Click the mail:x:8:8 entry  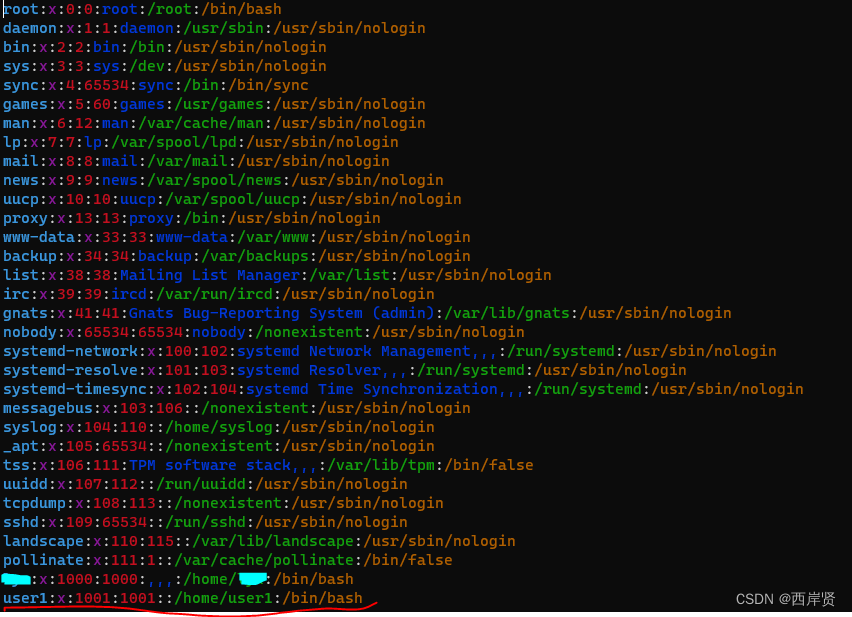pyautogui.click(x=196, y=161)
